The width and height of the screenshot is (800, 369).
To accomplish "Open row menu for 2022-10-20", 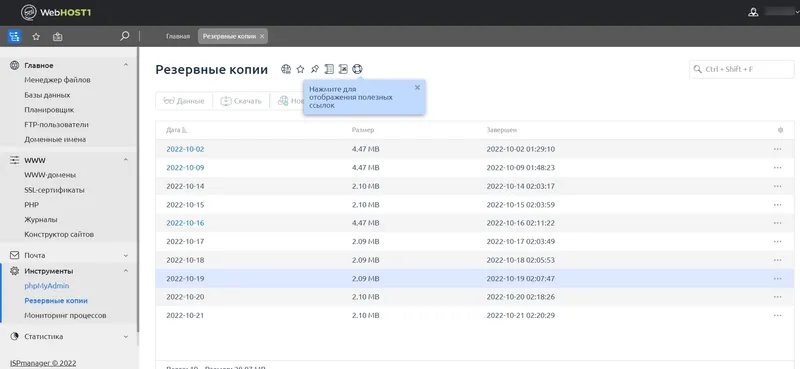I will click(x=777, y=297).
